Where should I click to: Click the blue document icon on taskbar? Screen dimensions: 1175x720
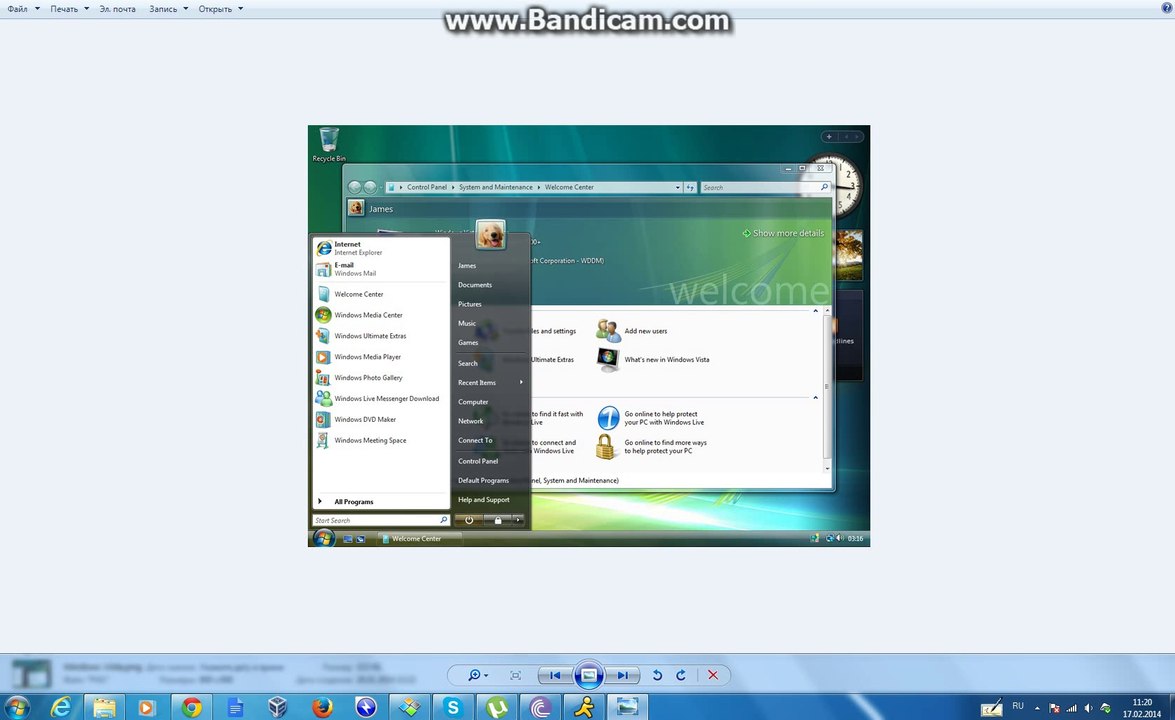235,707
